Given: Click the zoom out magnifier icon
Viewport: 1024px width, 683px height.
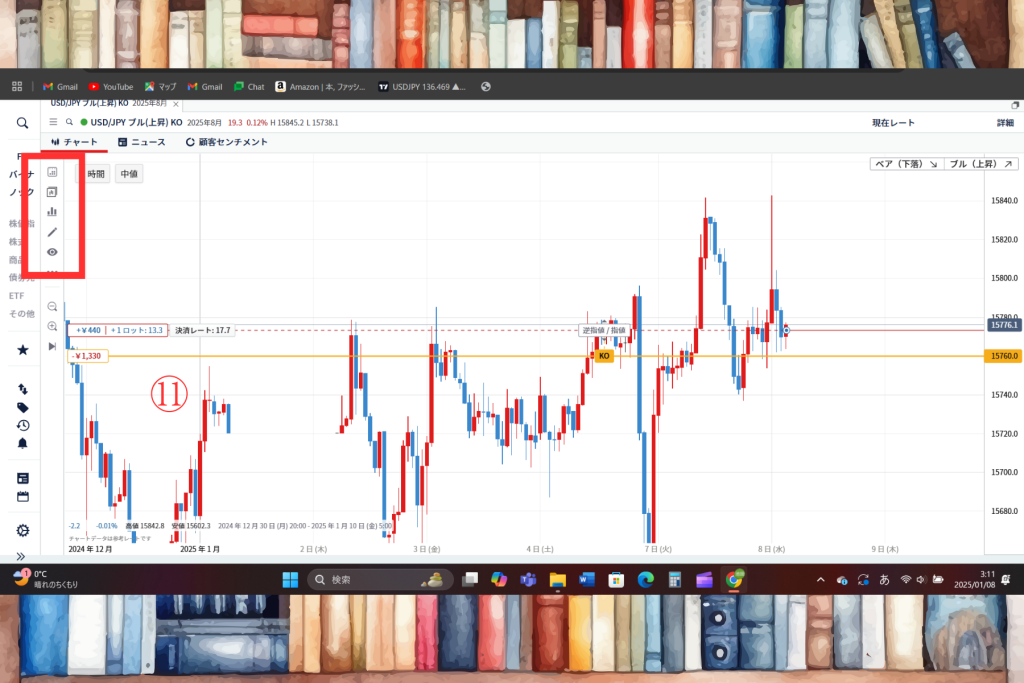Looking at the screenshot, I should pos(53,306).
